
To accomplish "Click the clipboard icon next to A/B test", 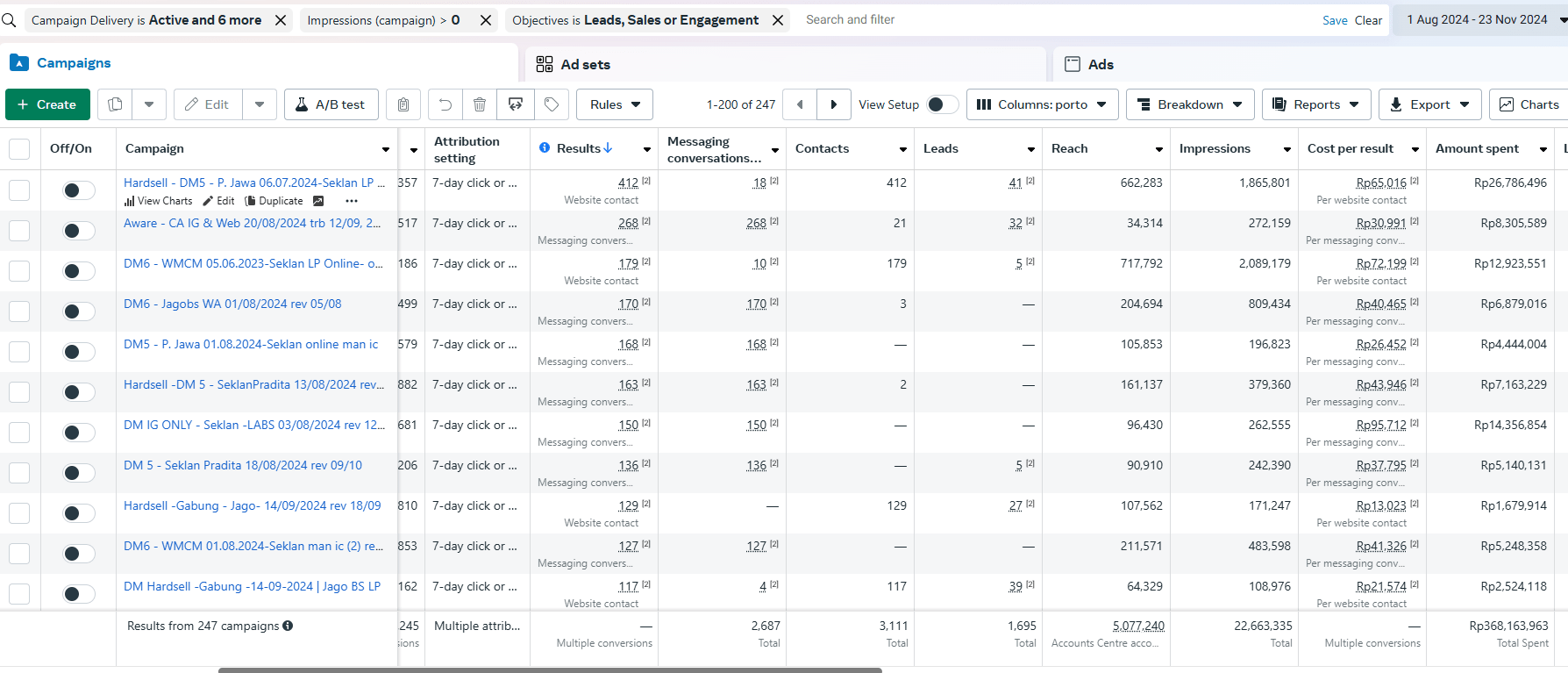I will click(403, 104).
